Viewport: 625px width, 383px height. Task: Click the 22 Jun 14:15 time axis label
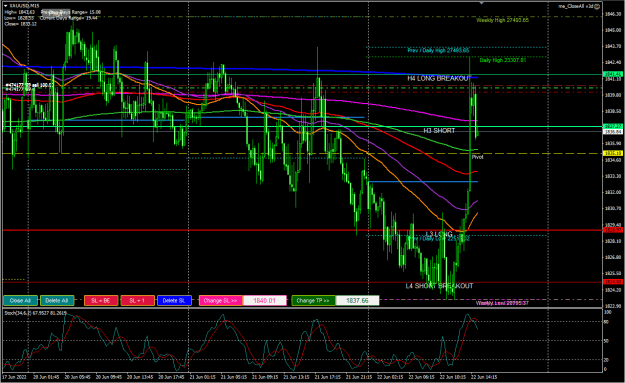(x=484, y=377)
